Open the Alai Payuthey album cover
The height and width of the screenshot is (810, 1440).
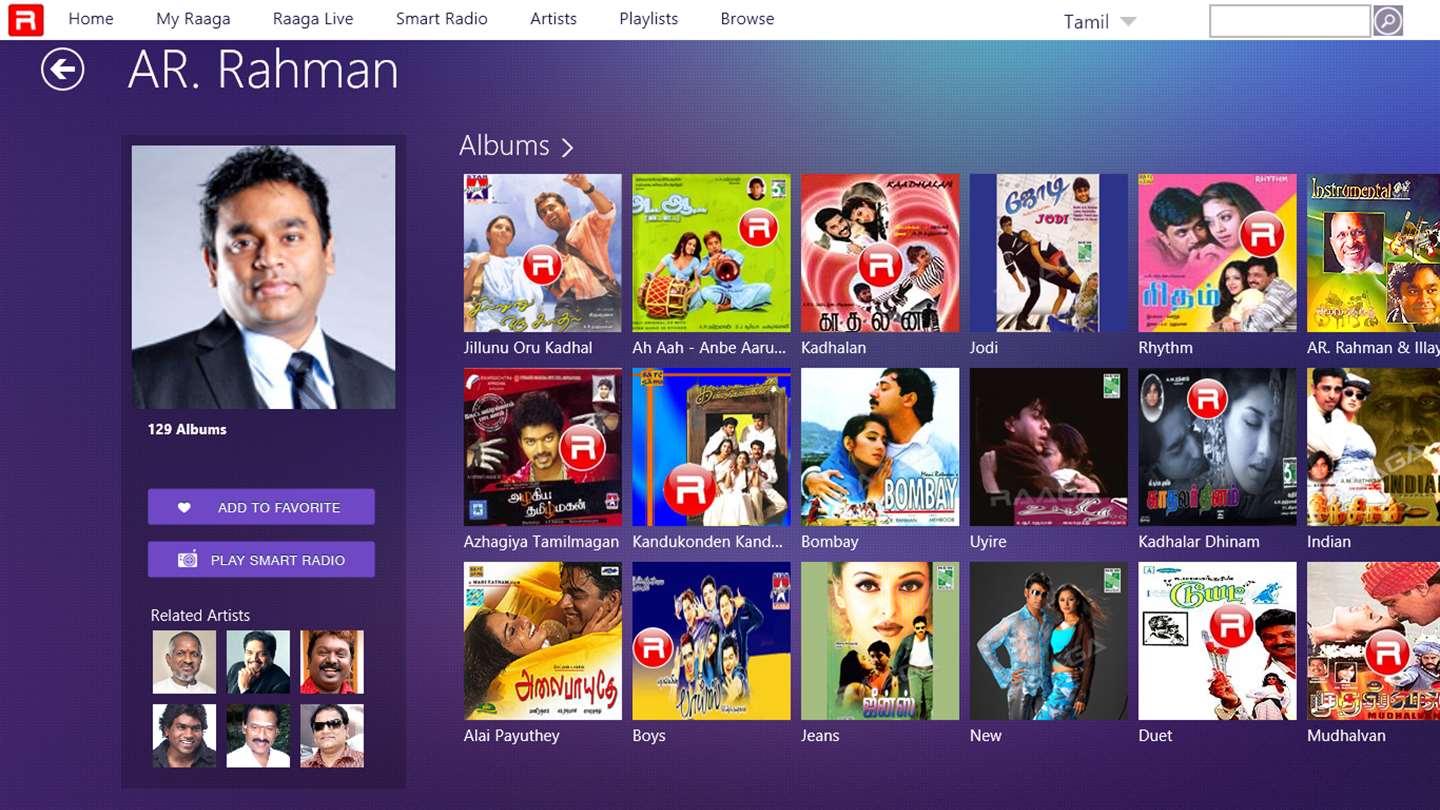(543, 641)
